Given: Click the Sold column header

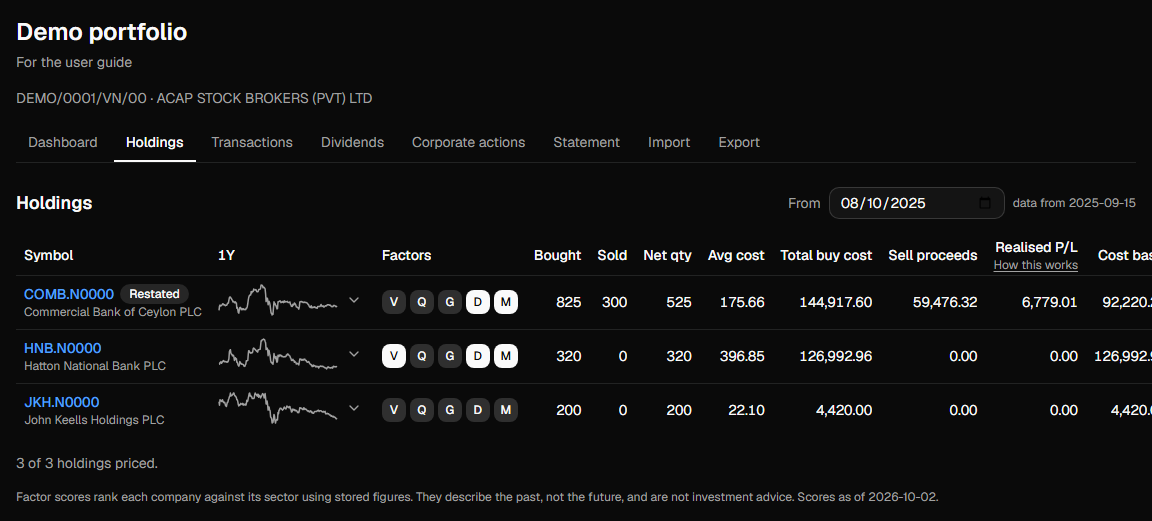Looking at the screenshot, I should pos(612,256).
